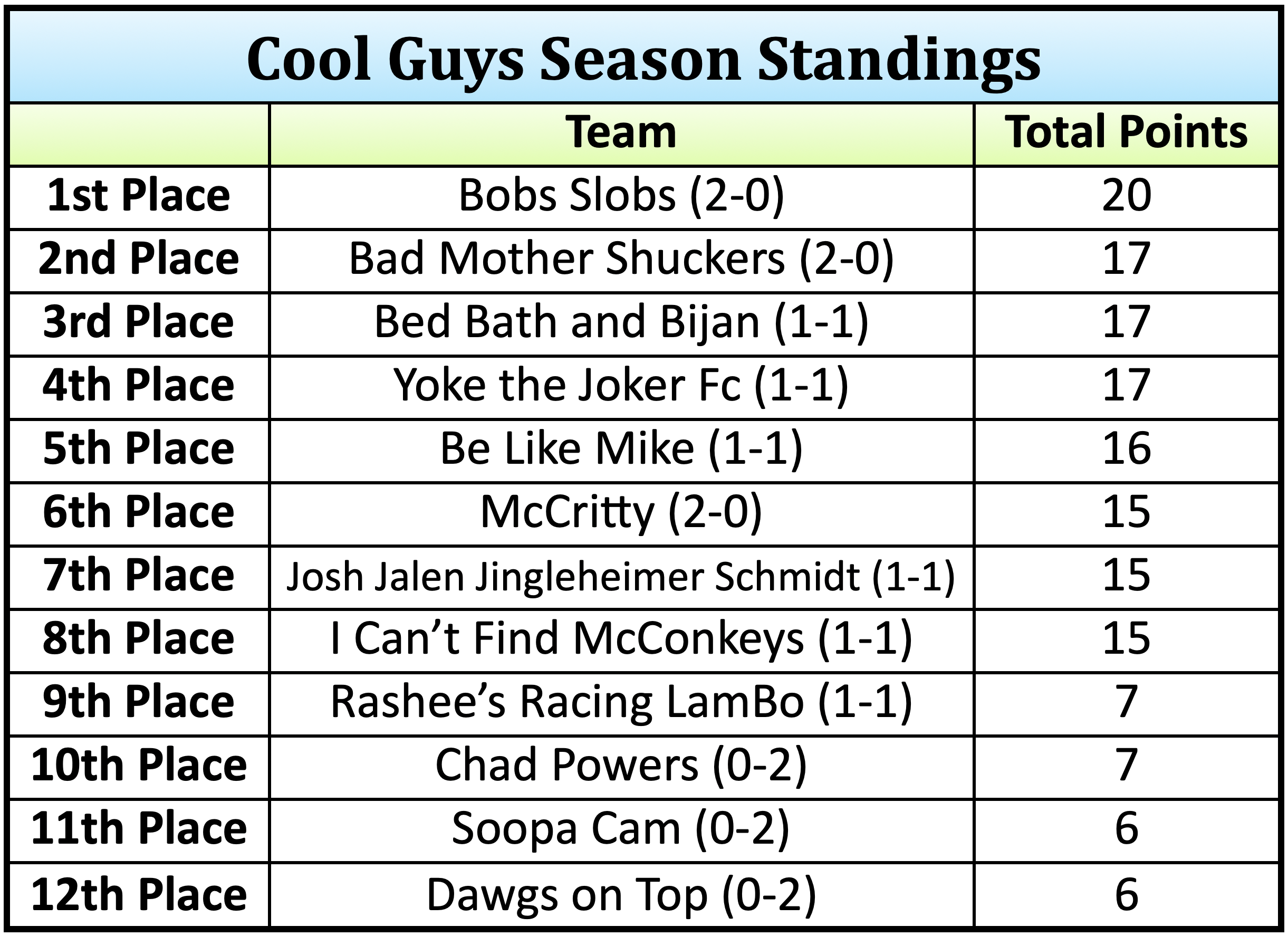Click the Cool Guys Season Standings title
Image resolution: width=1288 pixels, height=936 pixels.
pos(643,59)
